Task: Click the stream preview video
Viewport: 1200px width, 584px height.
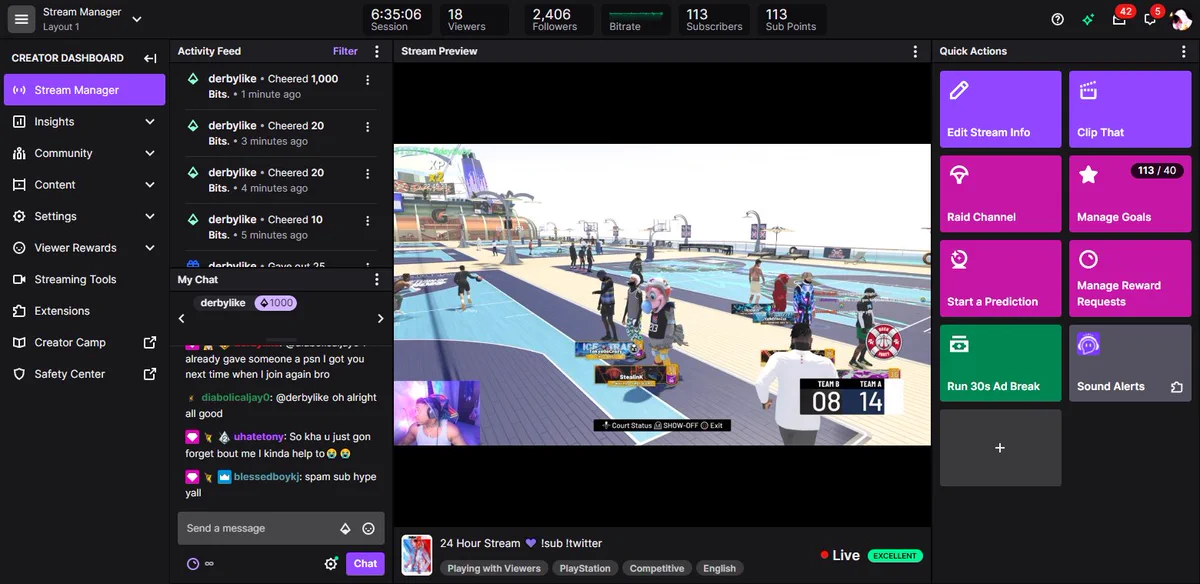Action: (x=662, y=295)
